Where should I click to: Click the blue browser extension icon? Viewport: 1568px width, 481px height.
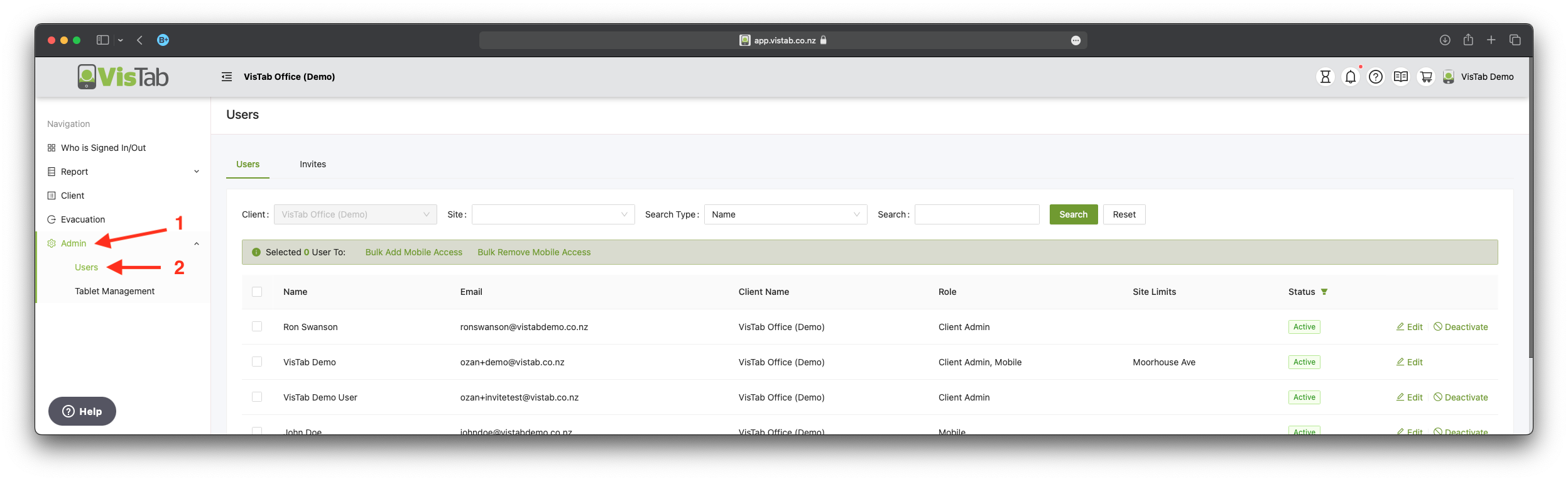pos(163,40)
